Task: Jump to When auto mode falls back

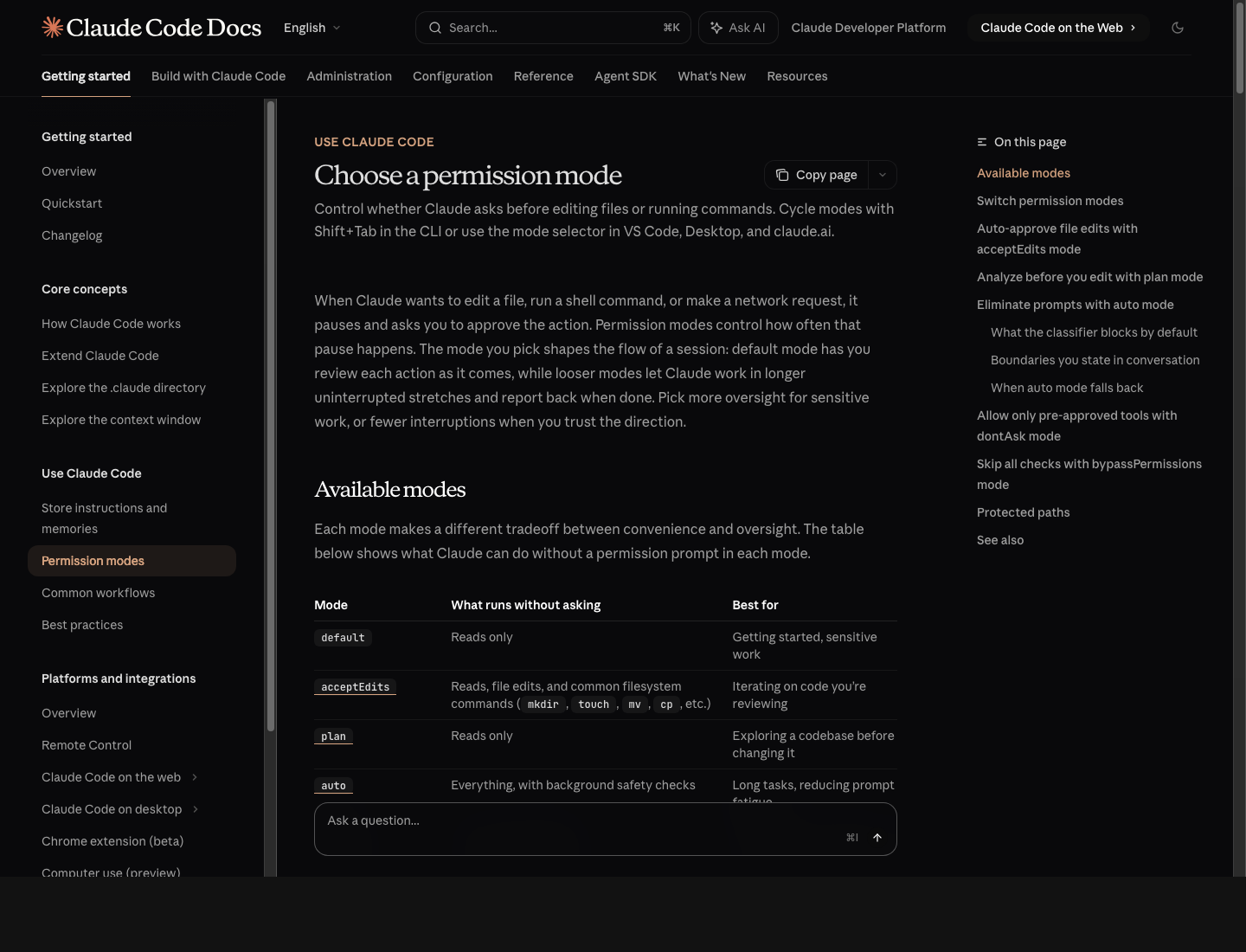Action: (1067, 388)
